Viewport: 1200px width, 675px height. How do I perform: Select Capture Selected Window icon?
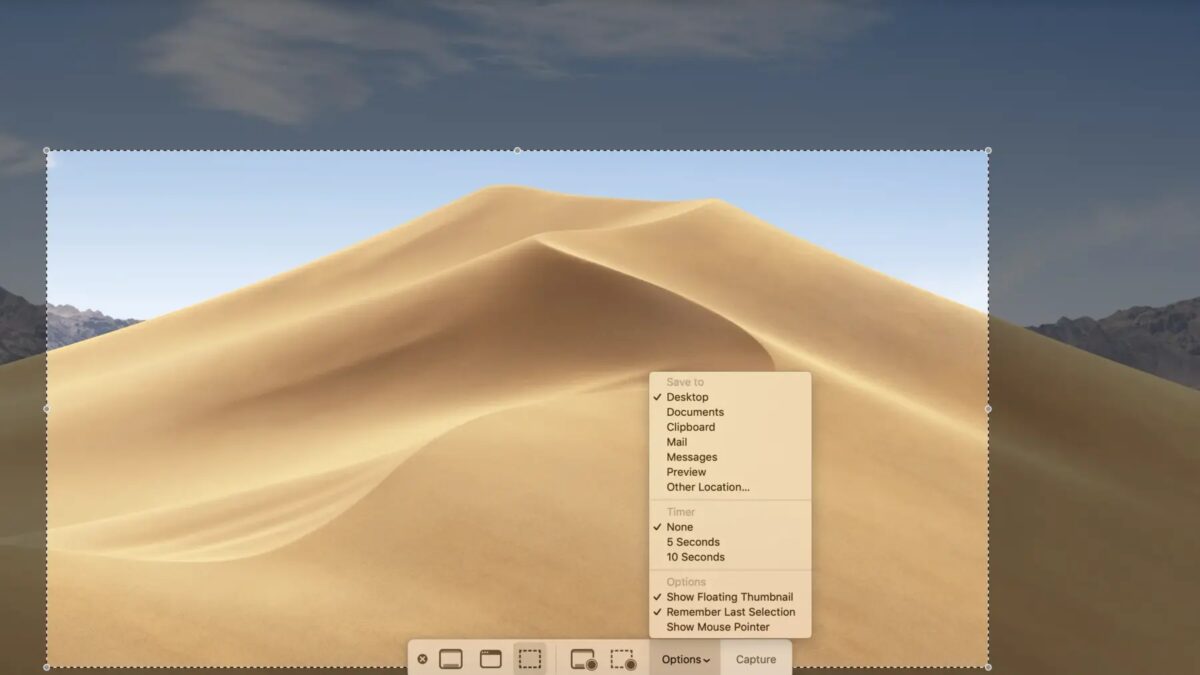point(490,659)
